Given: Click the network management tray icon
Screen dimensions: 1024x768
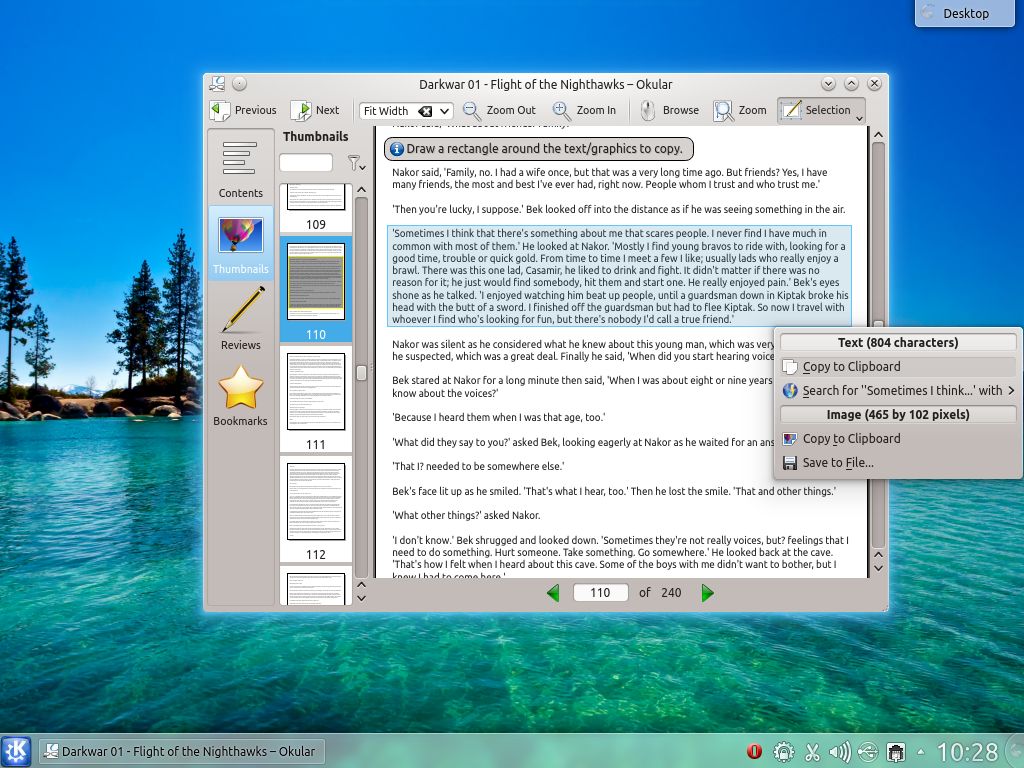Looking at the screenshot, I should (897, 752).
